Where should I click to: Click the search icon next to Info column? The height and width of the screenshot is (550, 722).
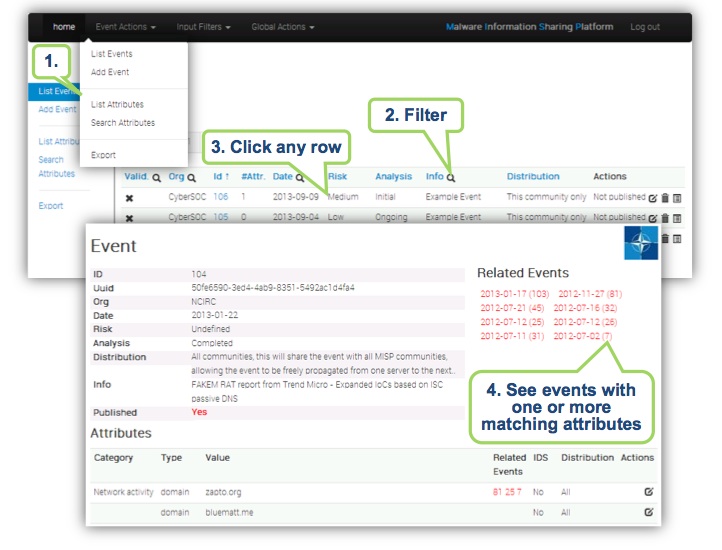click(451, 177)
